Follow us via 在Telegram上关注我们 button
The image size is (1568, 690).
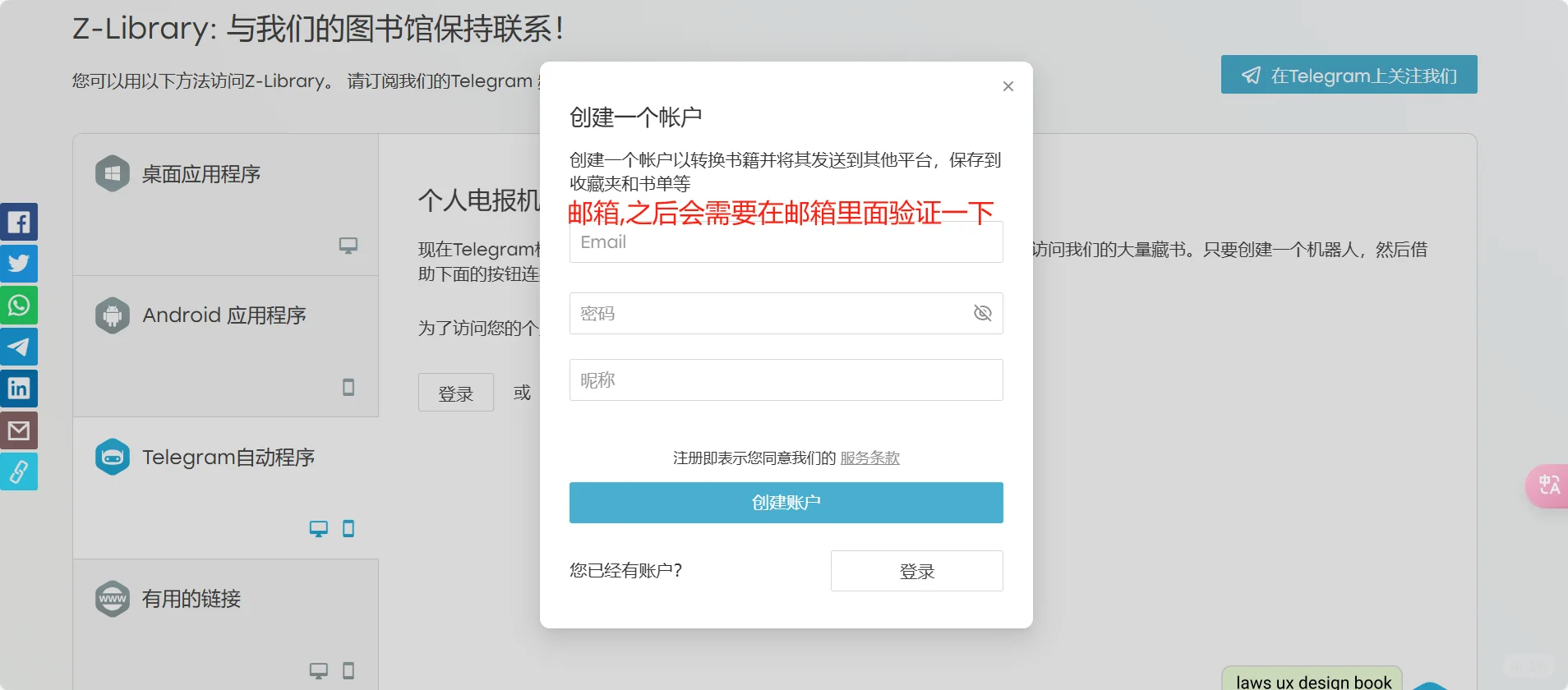(x=1349, y=75)
